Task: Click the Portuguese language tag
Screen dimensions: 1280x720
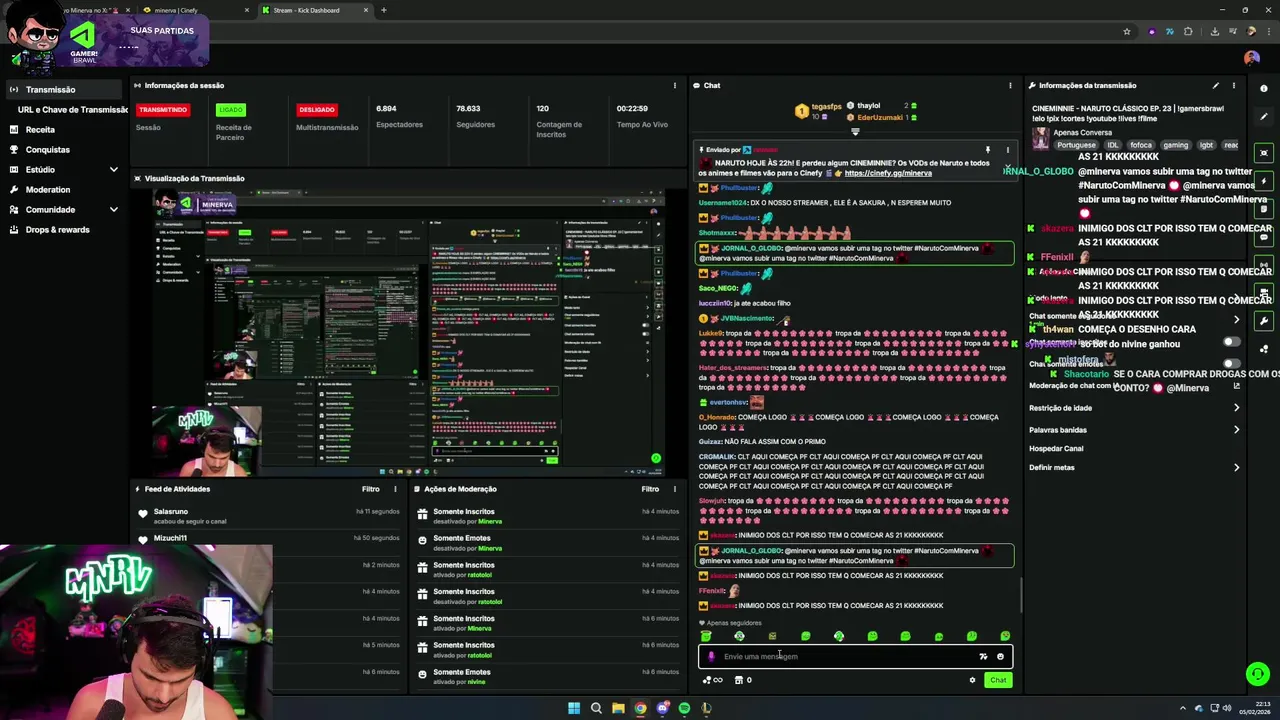Action: pyautogui.click(x=1076, y=145)
